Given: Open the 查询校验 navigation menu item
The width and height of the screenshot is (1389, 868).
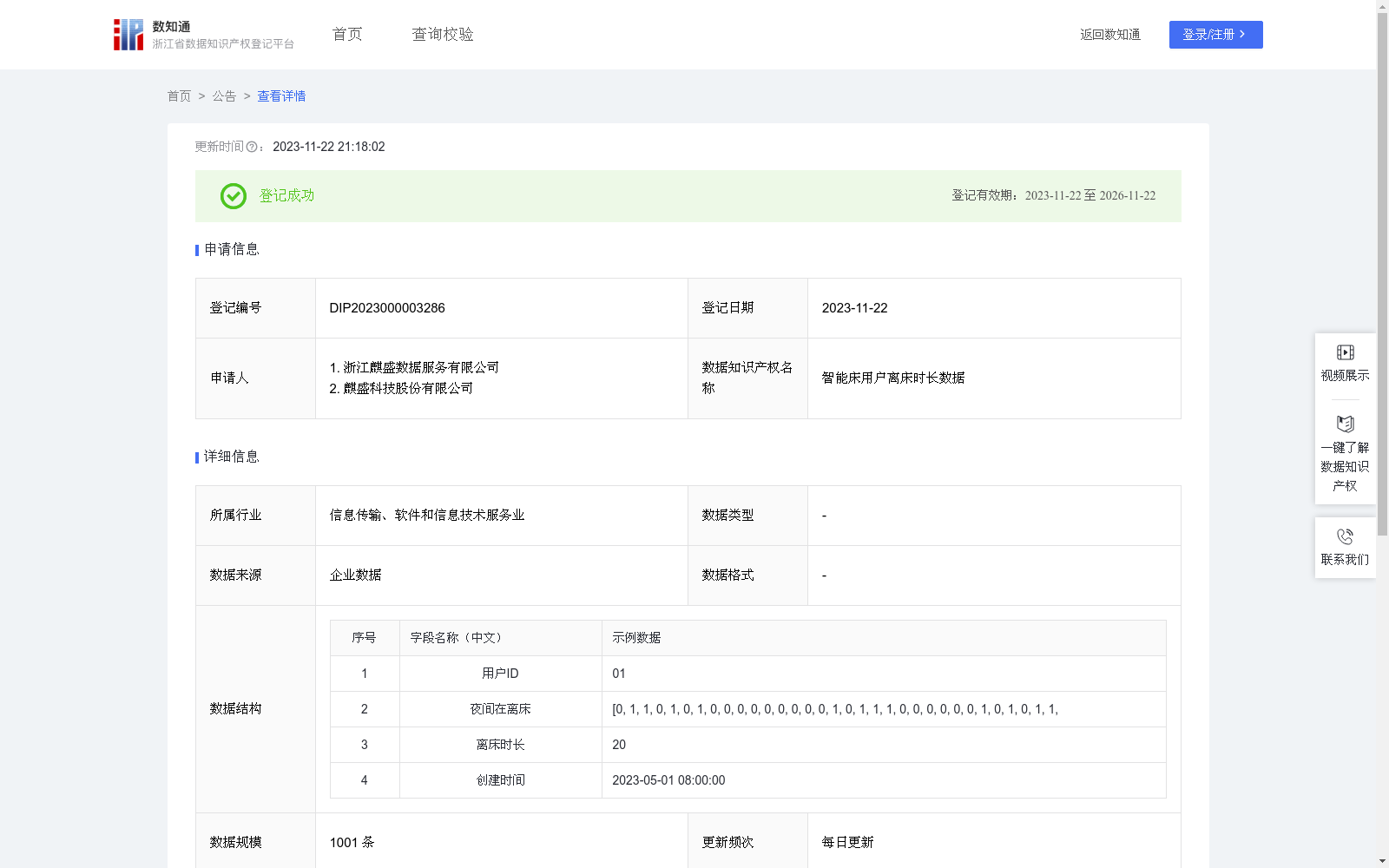Looking at the screenshot, I should pos(443,35).
